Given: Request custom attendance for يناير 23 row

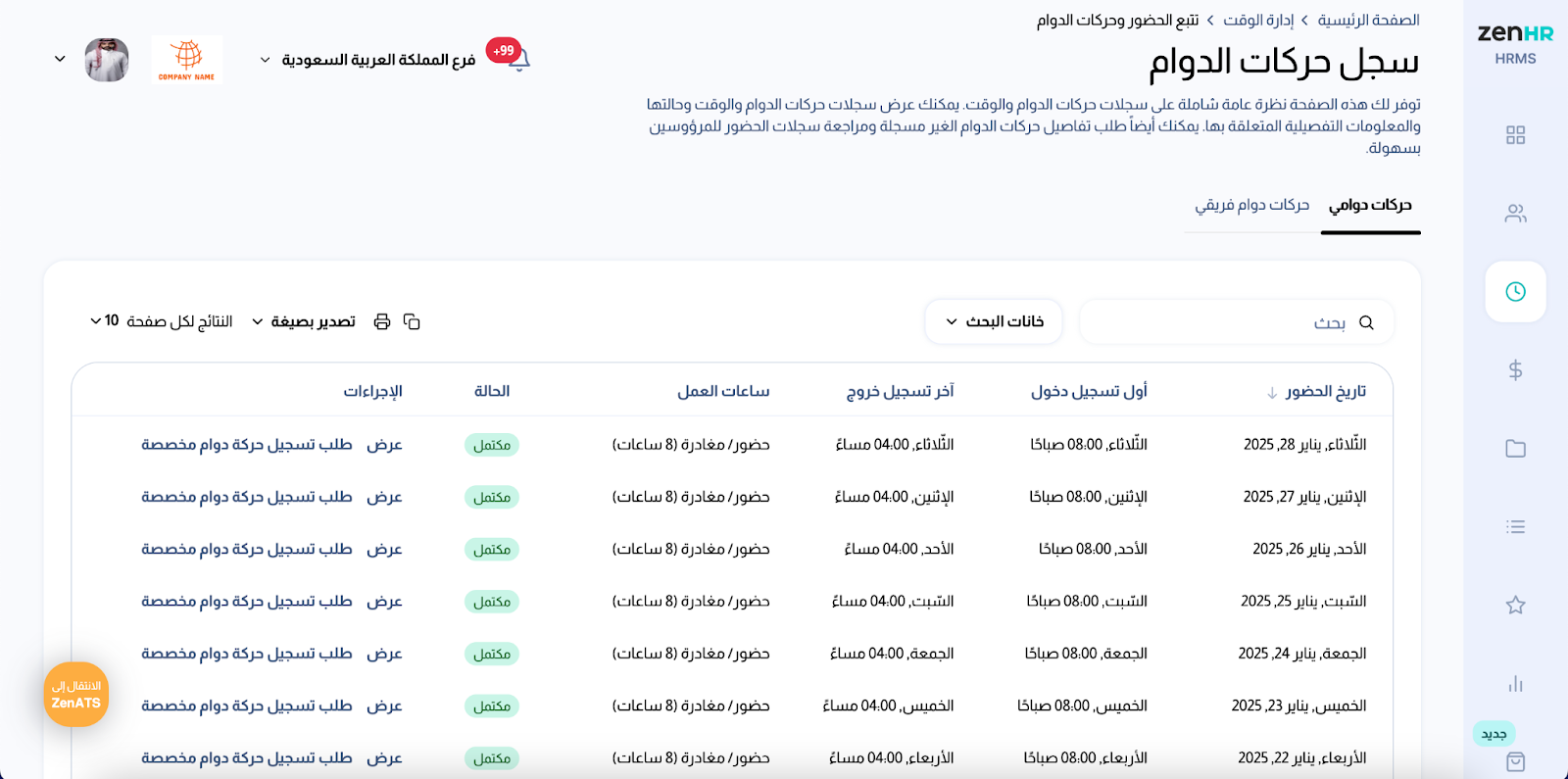Looking at the screenshot, I should click(246, 706).
